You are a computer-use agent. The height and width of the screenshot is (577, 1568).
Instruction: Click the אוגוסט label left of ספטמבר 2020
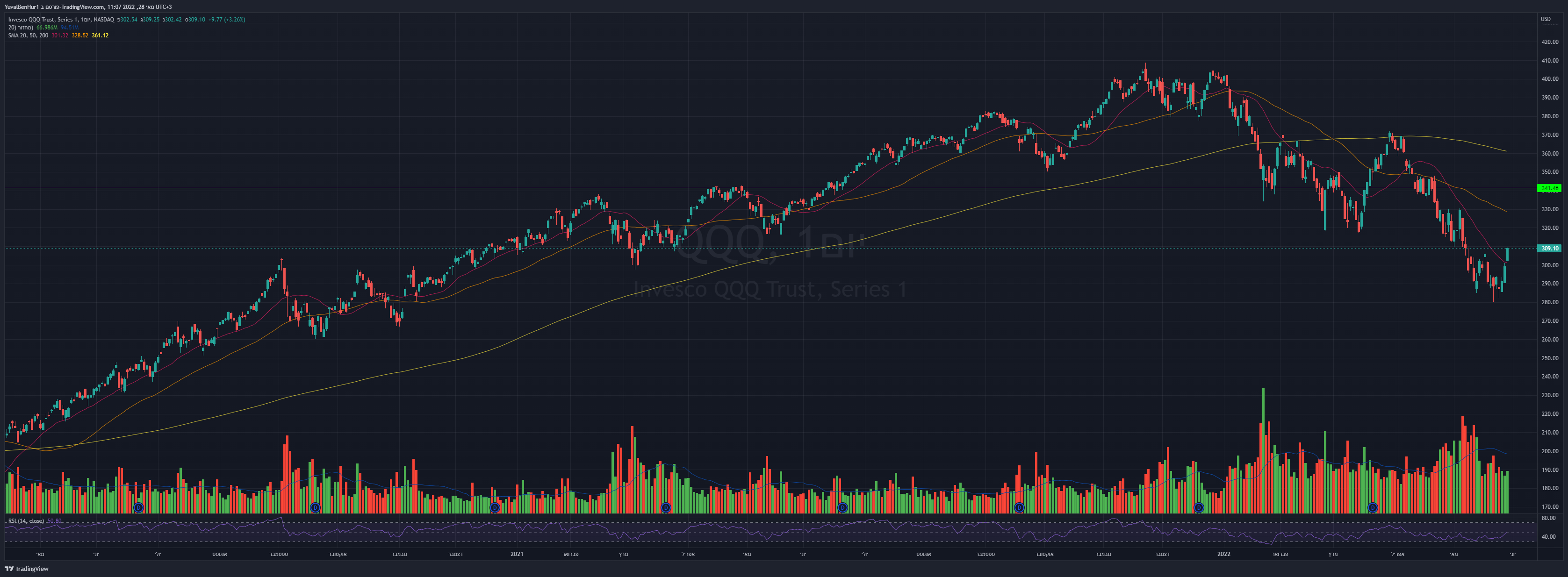pyautogui.click(x=220, y=554)
